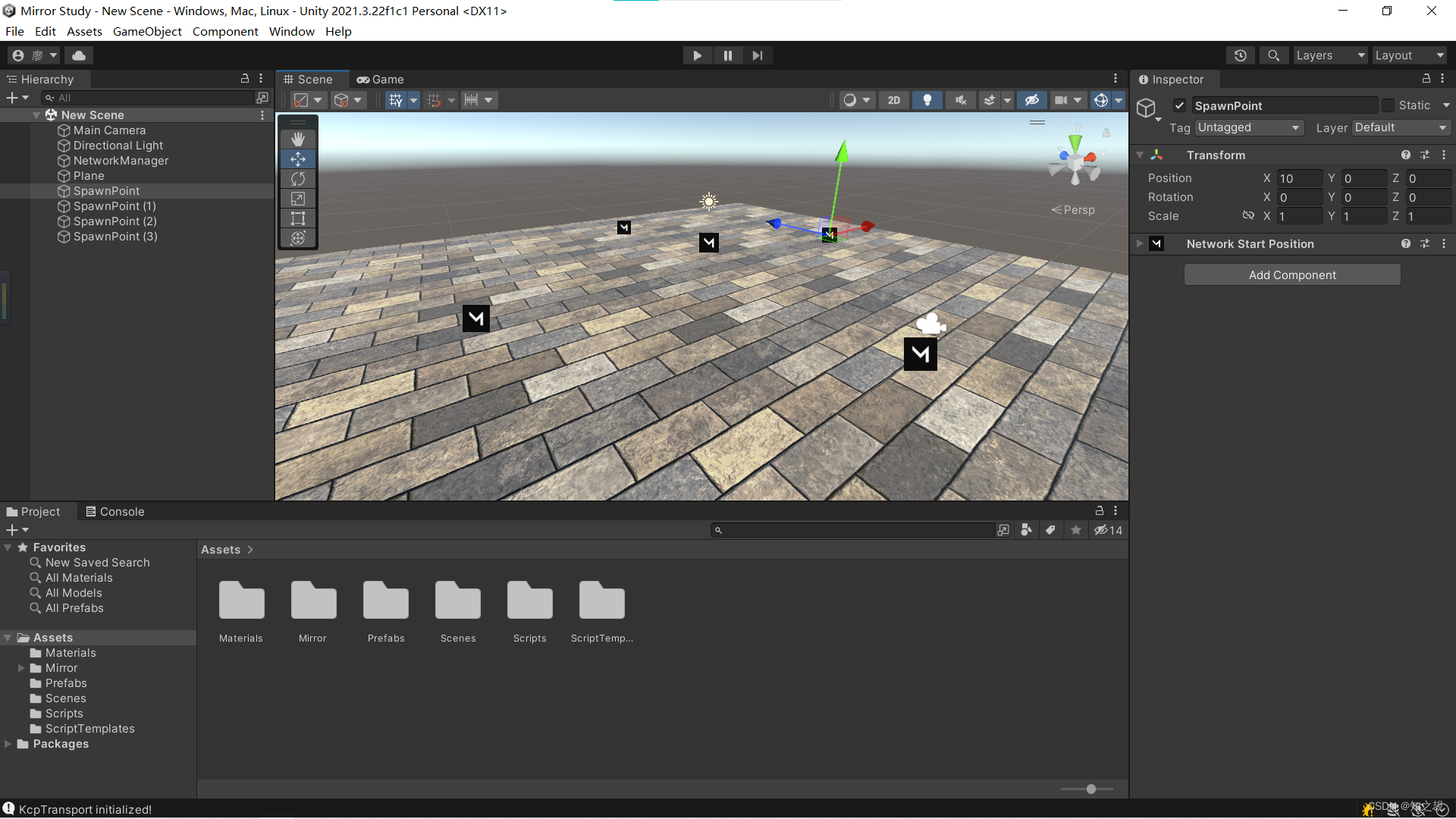Click the Add Component button
This screenshot has height=819, width=1456.
[x=1292, y=275]
